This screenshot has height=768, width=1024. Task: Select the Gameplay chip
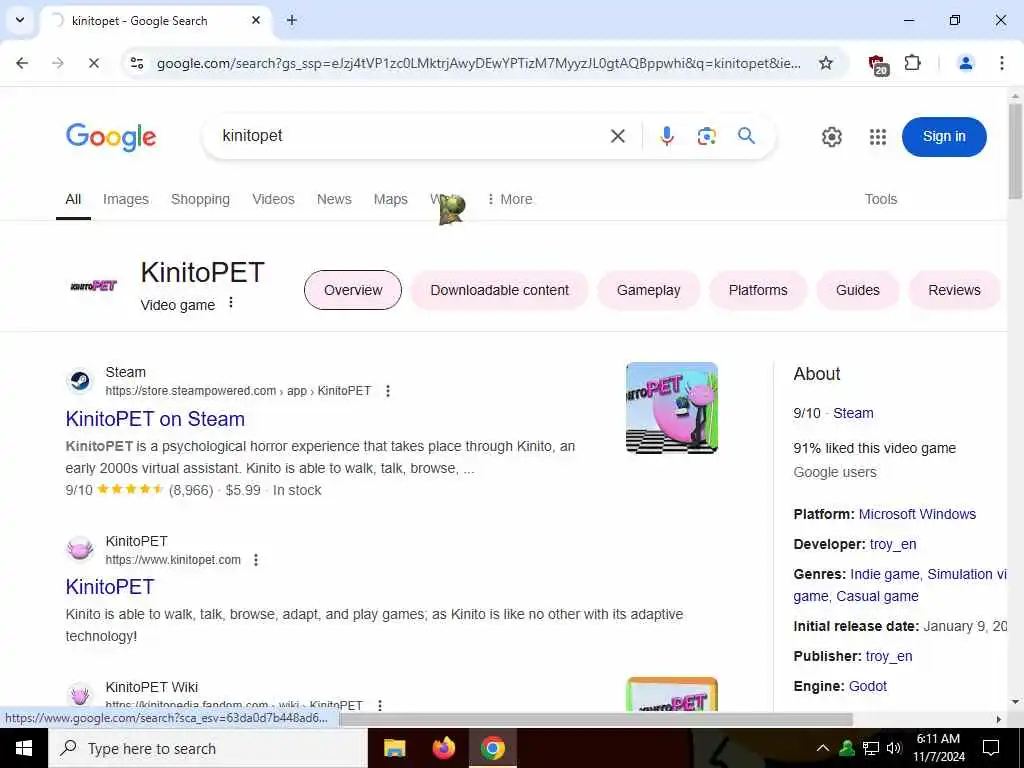click(648, 290)
